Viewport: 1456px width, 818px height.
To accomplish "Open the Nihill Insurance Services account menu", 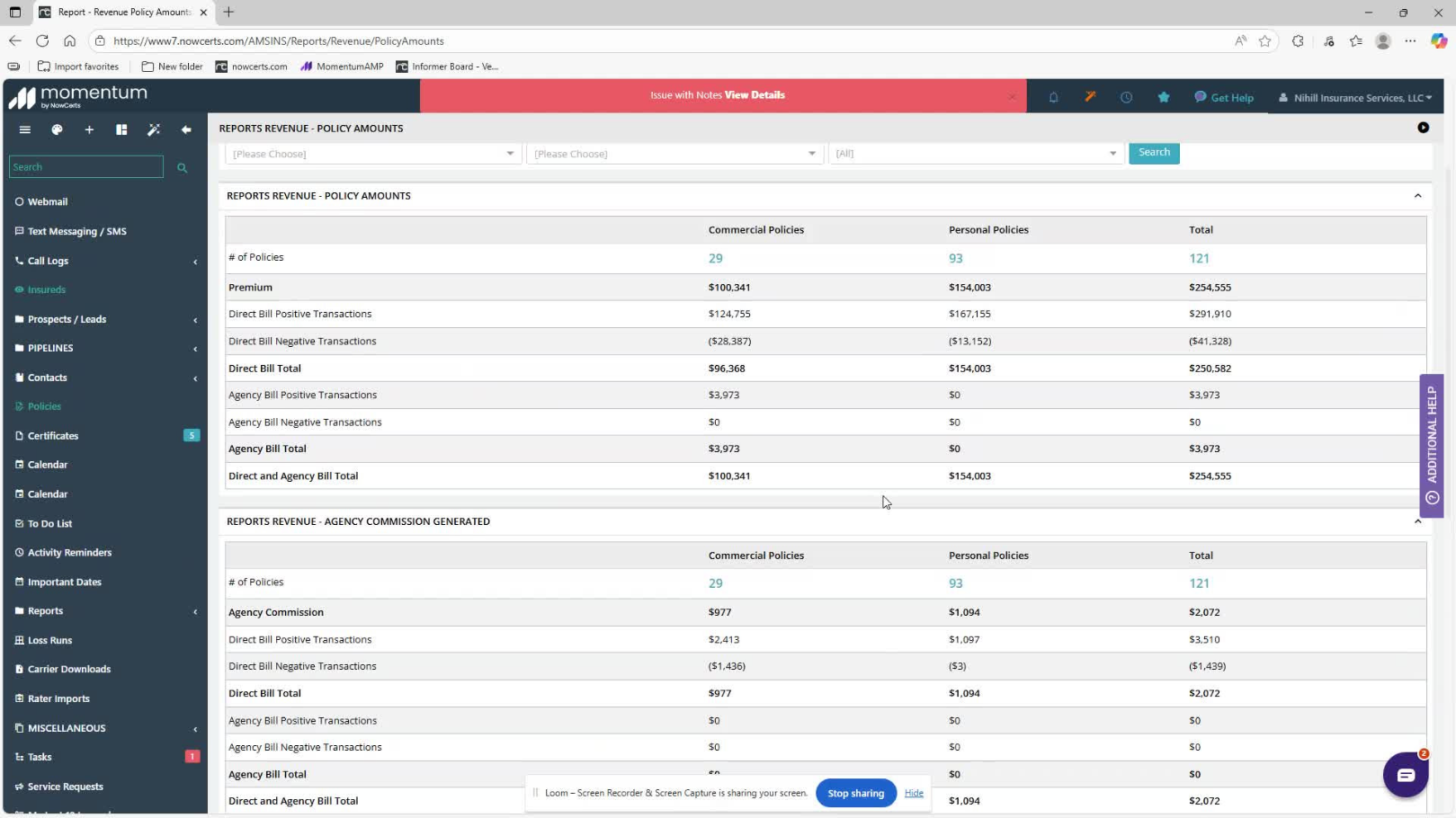I will point(1355,97).
